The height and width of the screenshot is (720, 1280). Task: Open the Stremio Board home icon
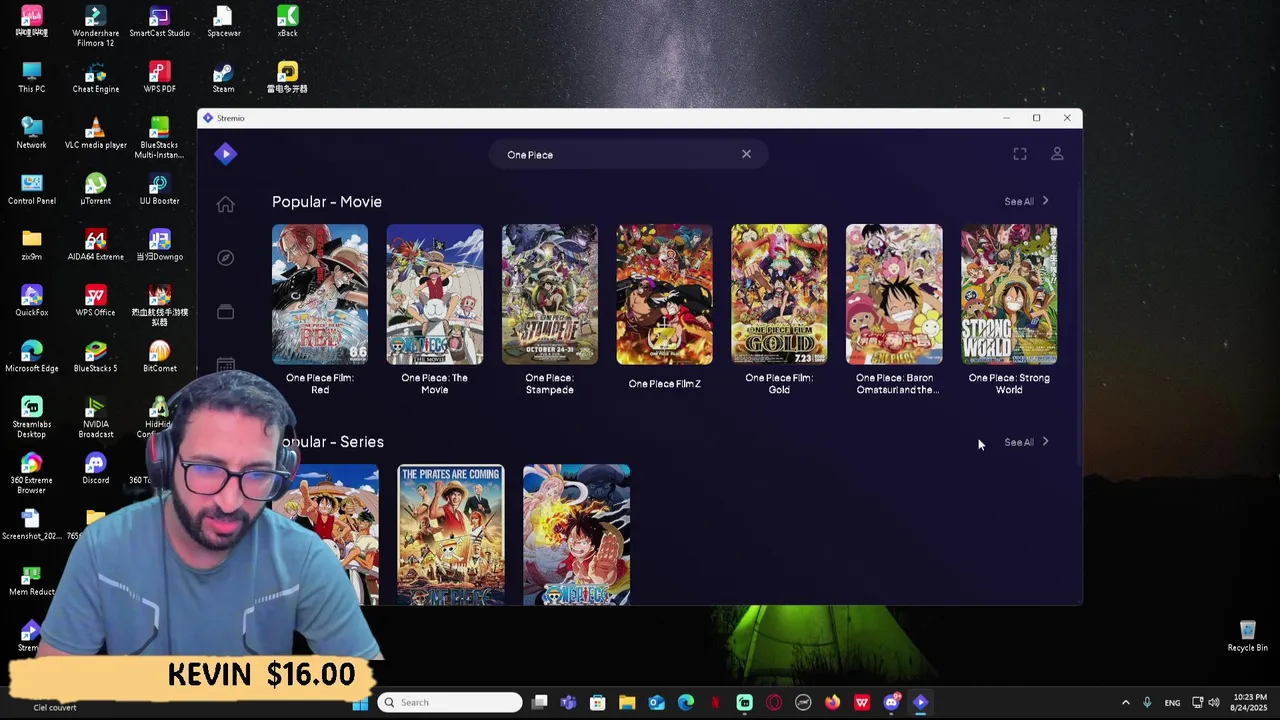[225, 205]
